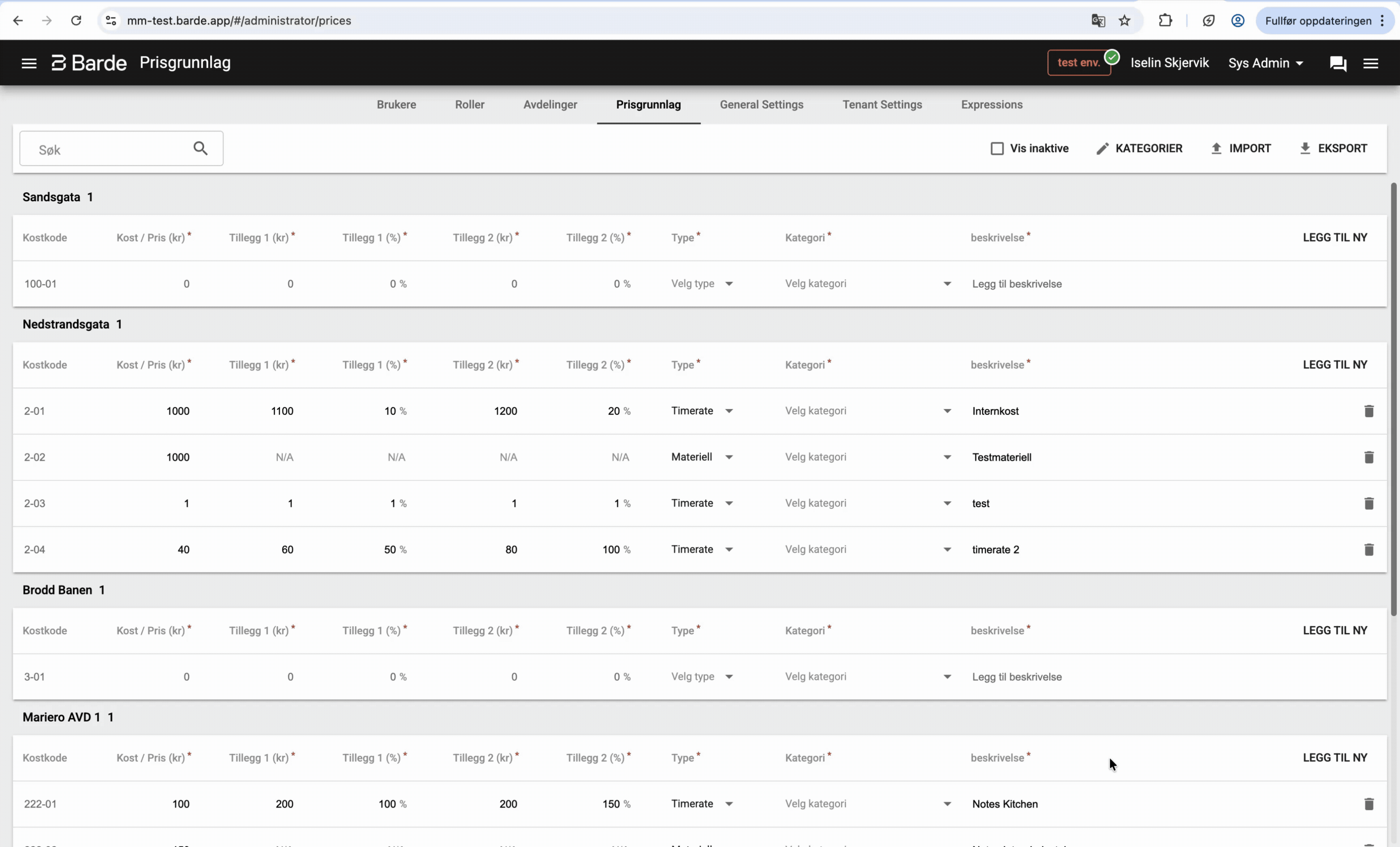The width and height of the screenshot is (1400, 847).
Task: Delete the Internkost row with trash icon
Action: point(1368,411)
